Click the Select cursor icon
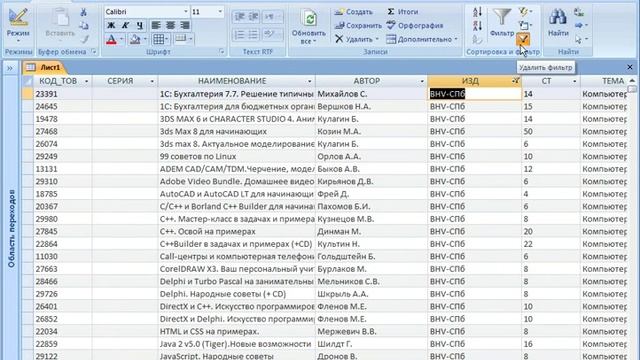640x360 pixels. tap(579, 40)
